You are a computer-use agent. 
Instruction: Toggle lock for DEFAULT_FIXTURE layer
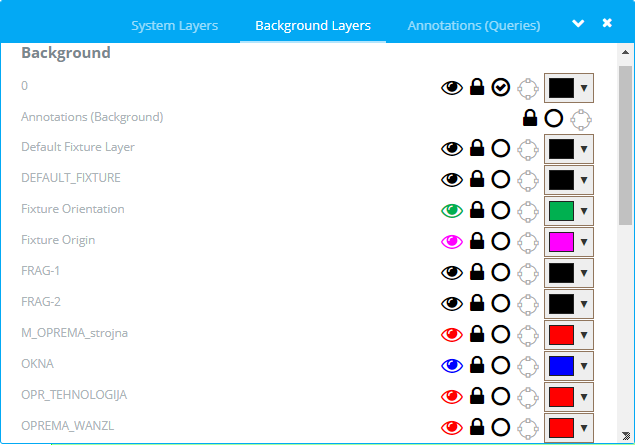(477, 179)
